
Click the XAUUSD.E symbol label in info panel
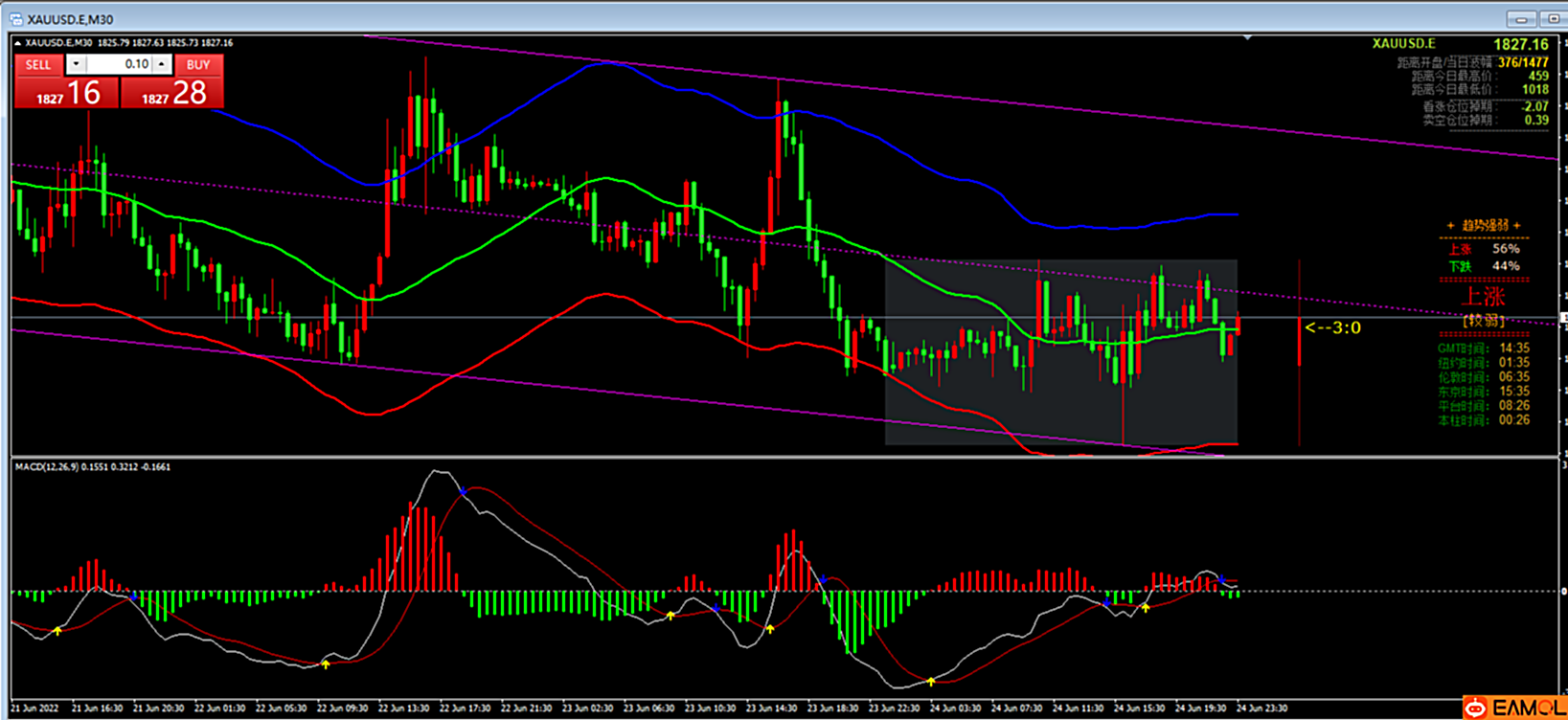[1403, 44]
